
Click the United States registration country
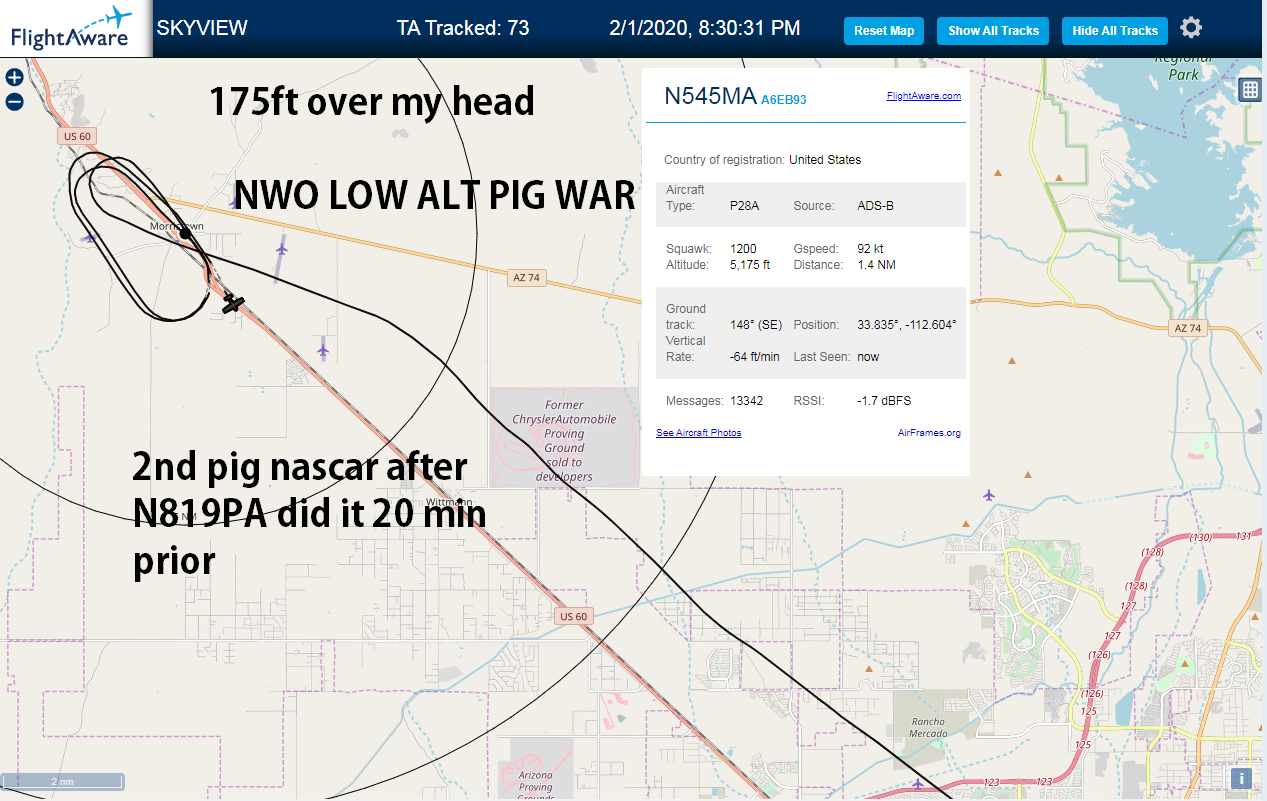825,160
